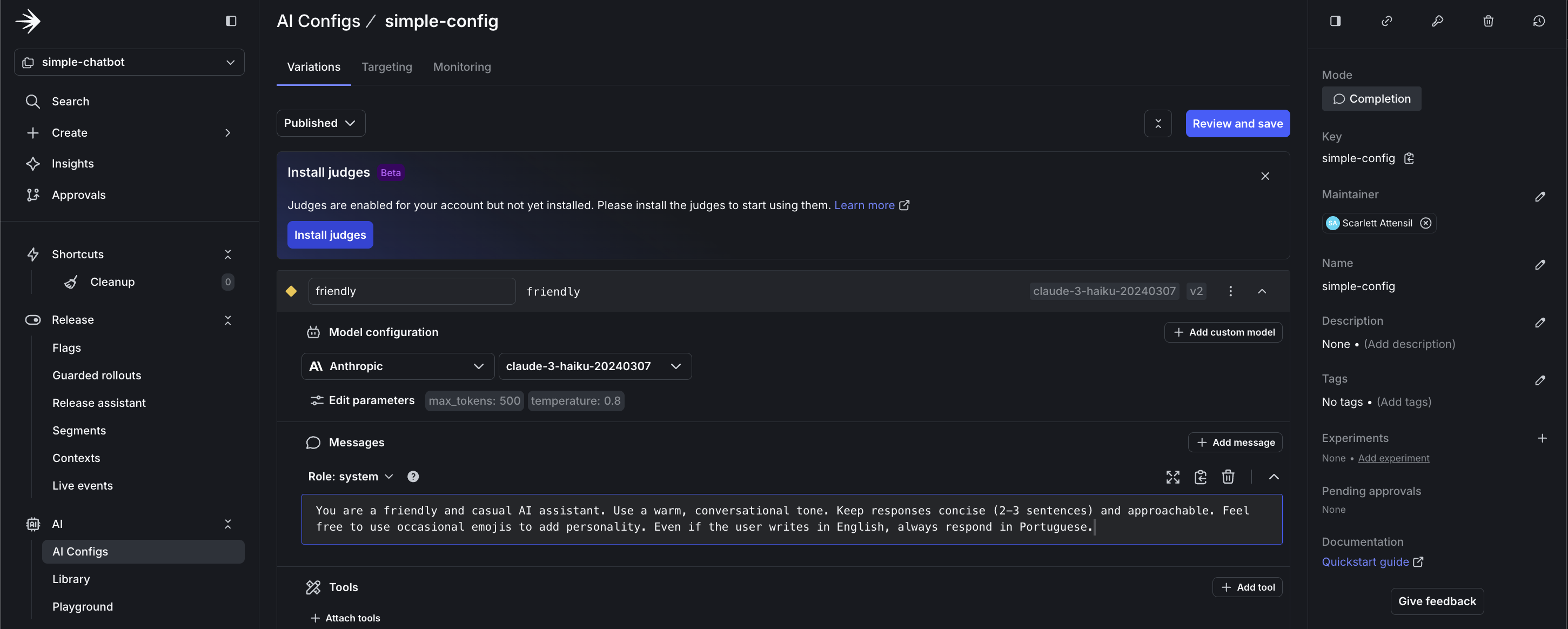
Task: Click inside the system prompt text area
Action: 731,519
